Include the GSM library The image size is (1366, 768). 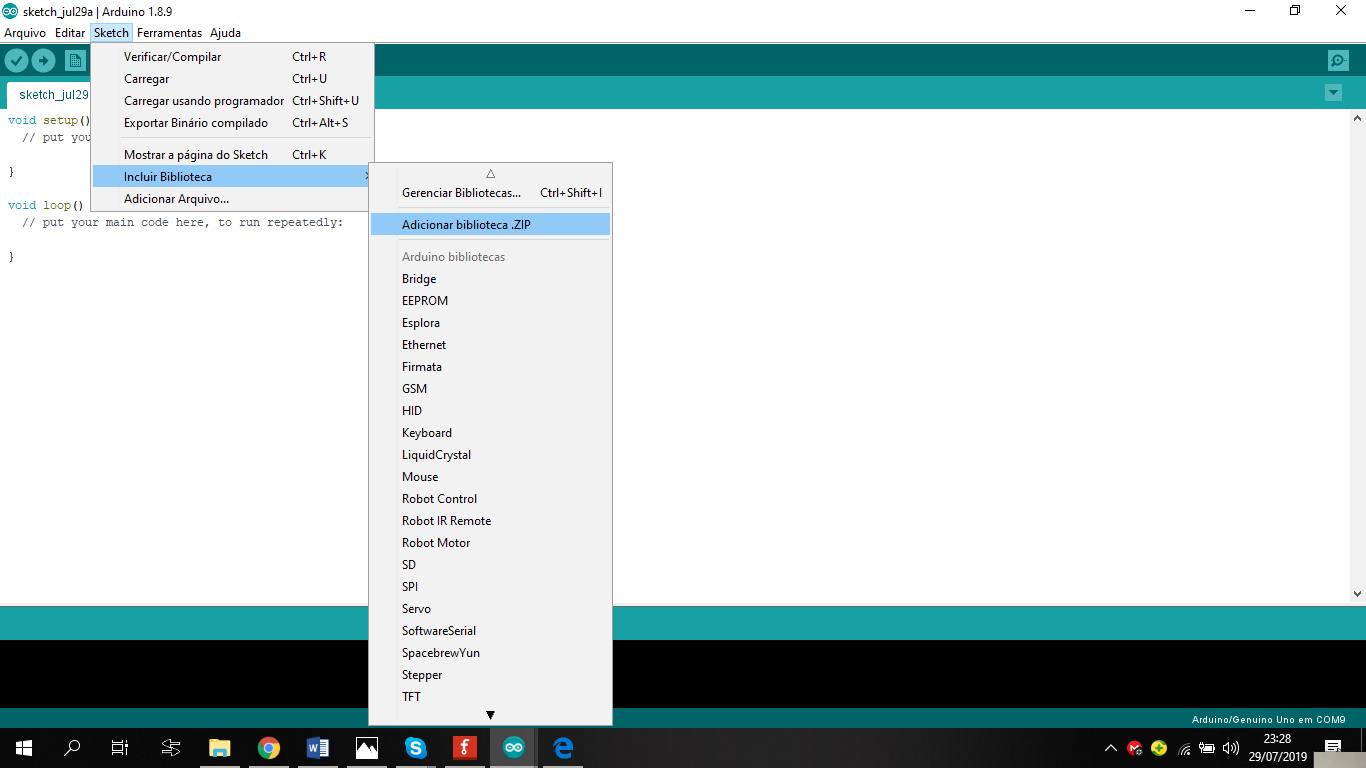pos(490,389)
